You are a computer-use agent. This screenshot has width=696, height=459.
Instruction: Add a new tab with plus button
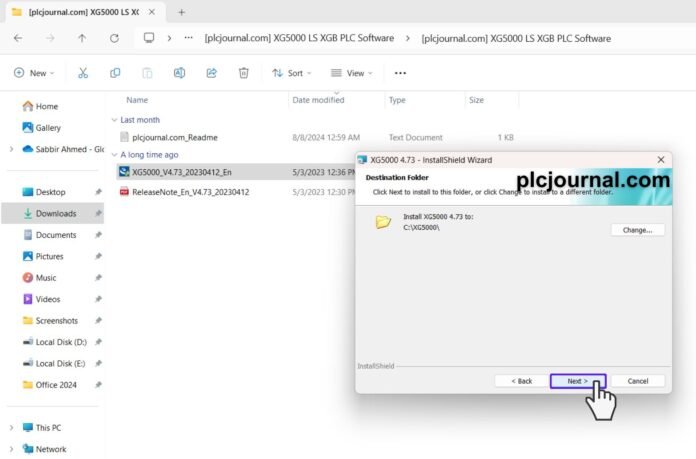pos(181,12)
